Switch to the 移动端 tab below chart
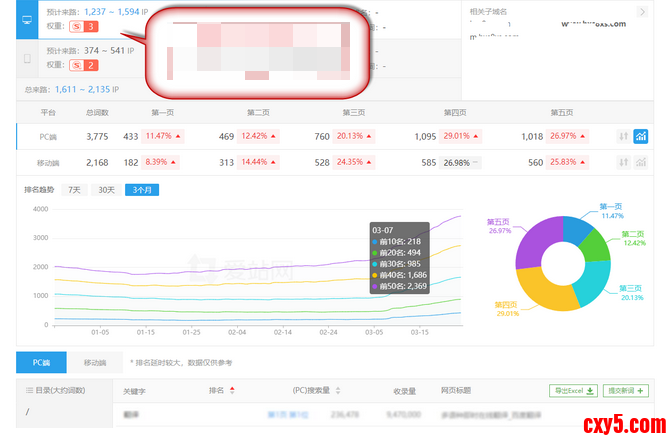This screenshot has width=671, height=440. 95,362
